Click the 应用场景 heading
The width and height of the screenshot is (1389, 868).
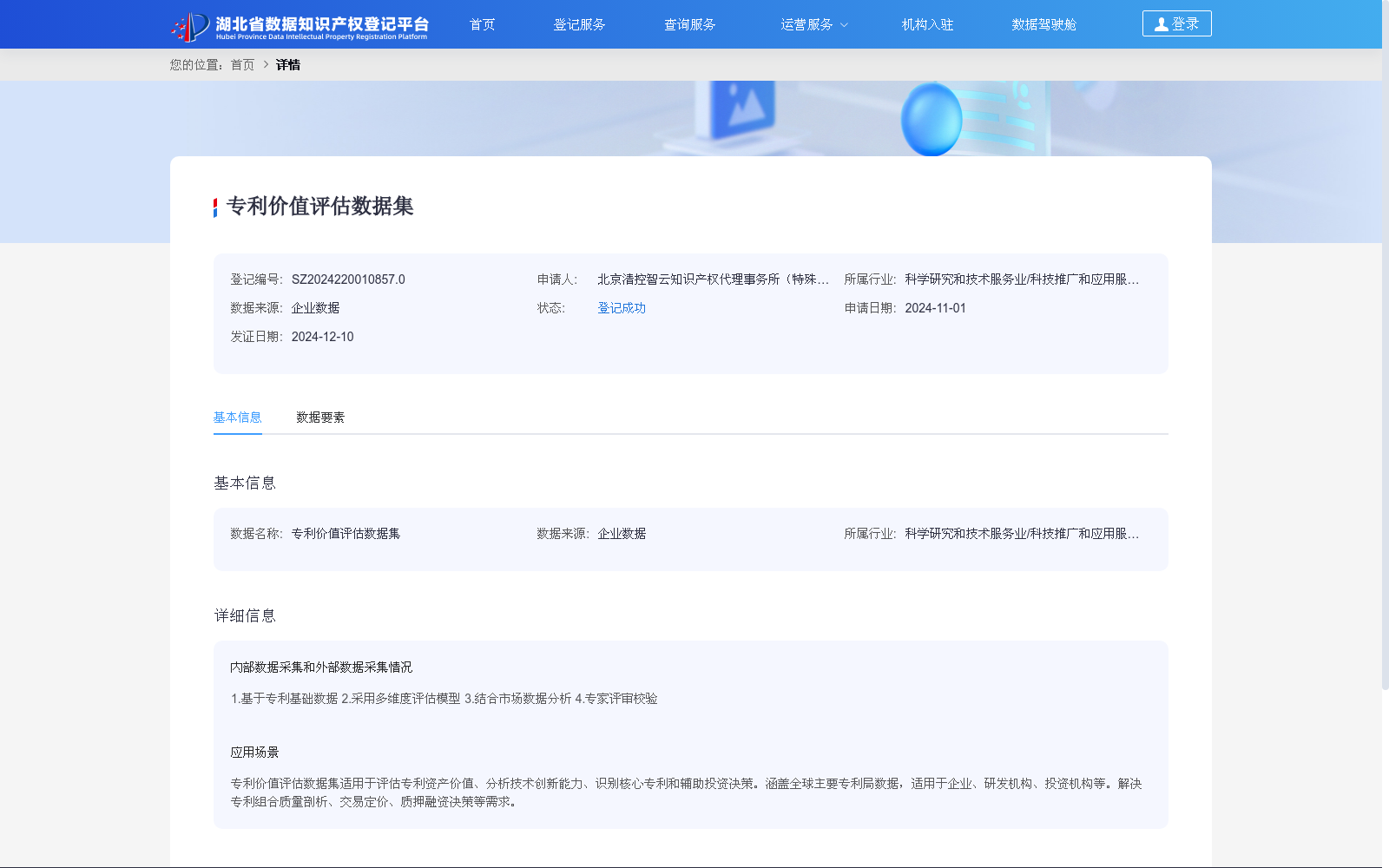tap(254, 753)
